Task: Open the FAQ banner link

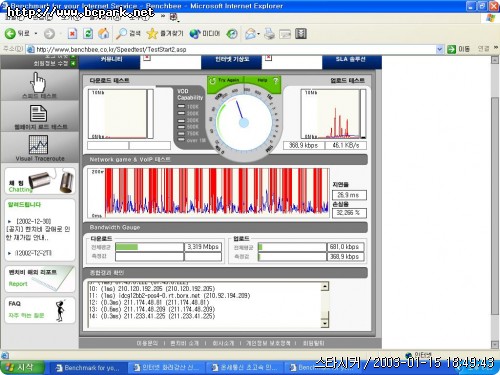Action: (40, 310)
